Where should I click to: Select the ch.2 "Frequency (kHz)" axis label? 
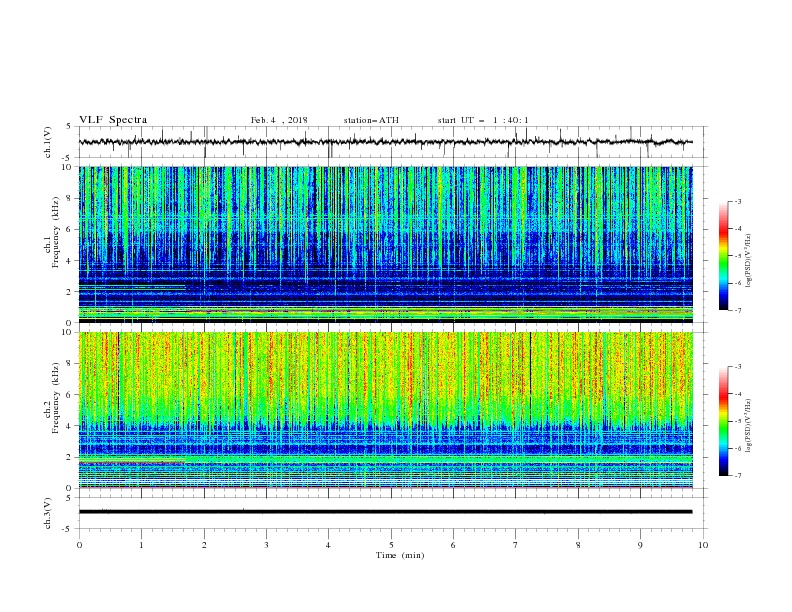[55, 399]
